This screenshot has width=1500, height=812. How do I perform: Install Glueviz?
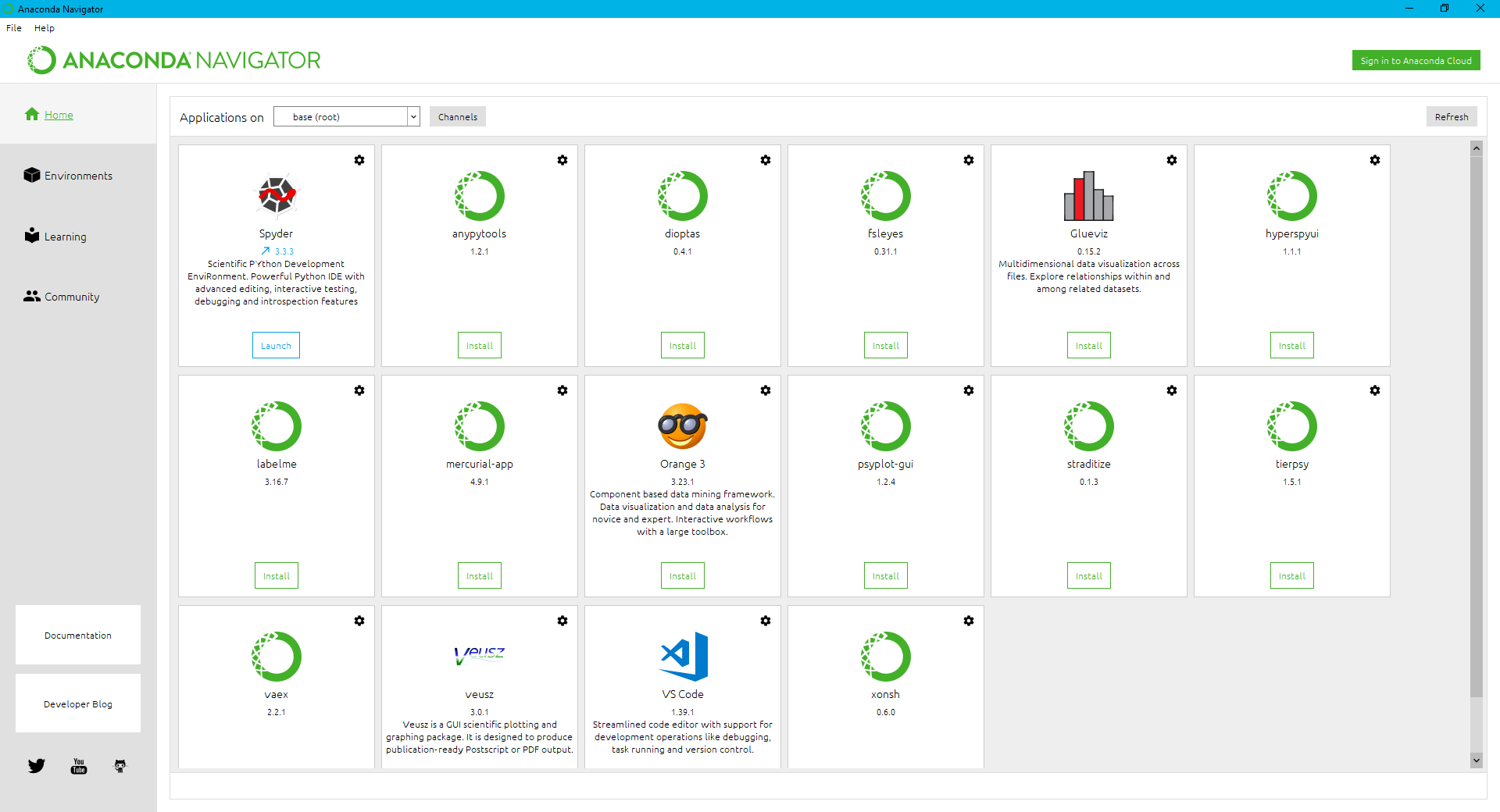[x=1089, y=346]
